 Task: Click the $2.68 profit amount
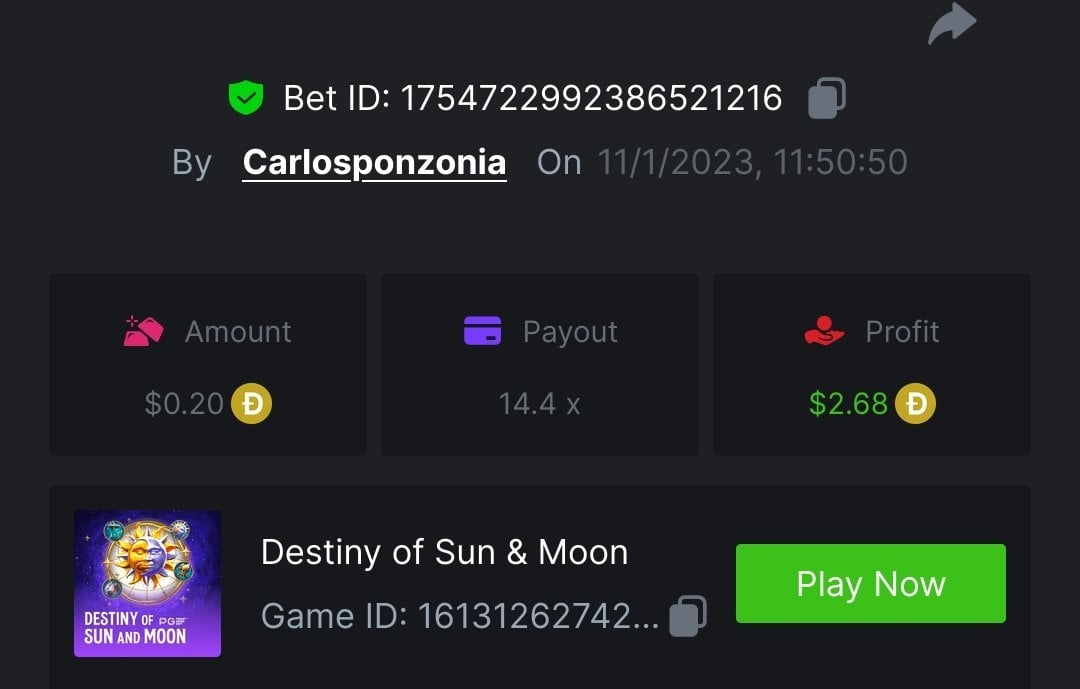pos(848,403)
